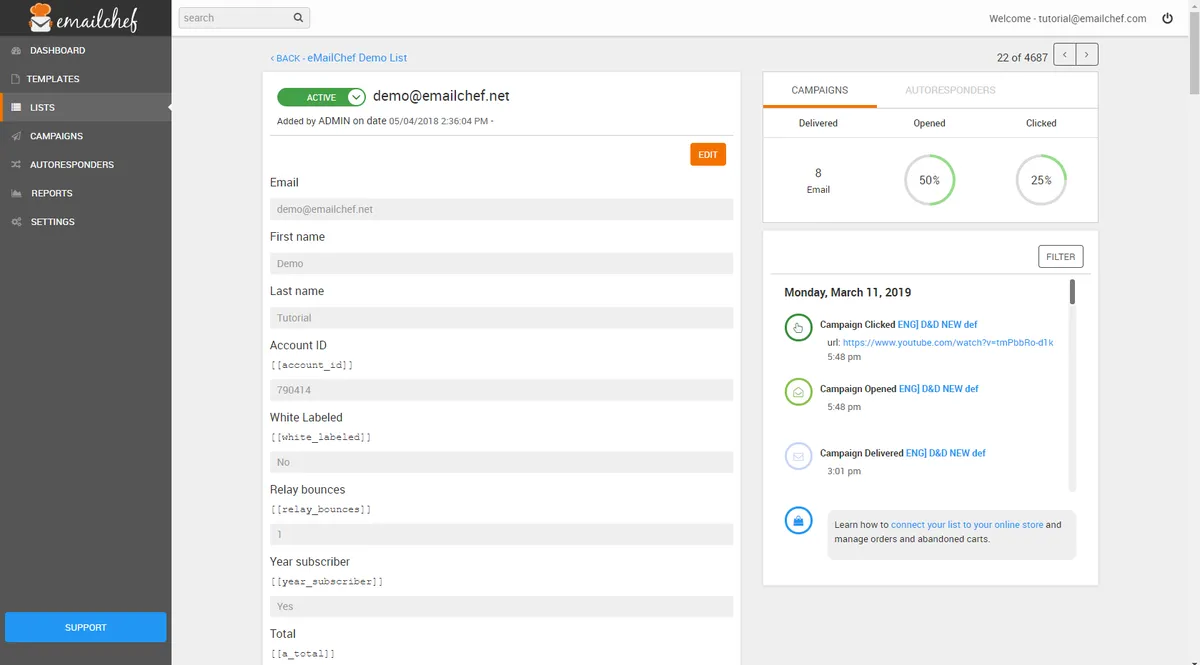The image size is (1200, 665).
Task: Open Dashboard from the sidebar
Action: pyautogui.click(x=57, y=50)
